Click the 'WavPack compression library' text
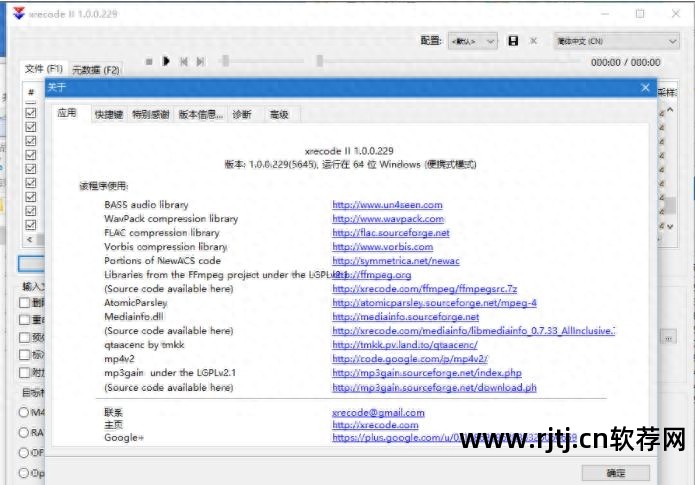The image size is (695, 485). 171,219
